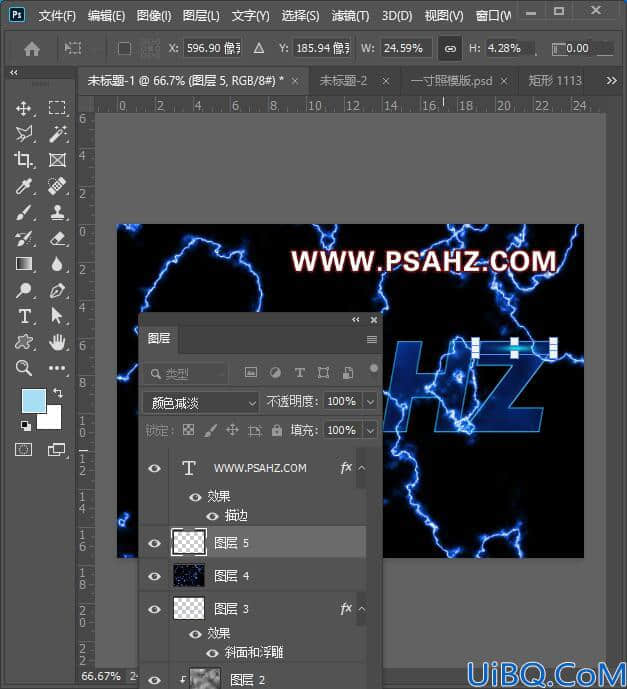The image size is (627, 689).
Task: Hide effects of the WWW.PSAHZ.COM layer
Action: (x=195, y=497)
